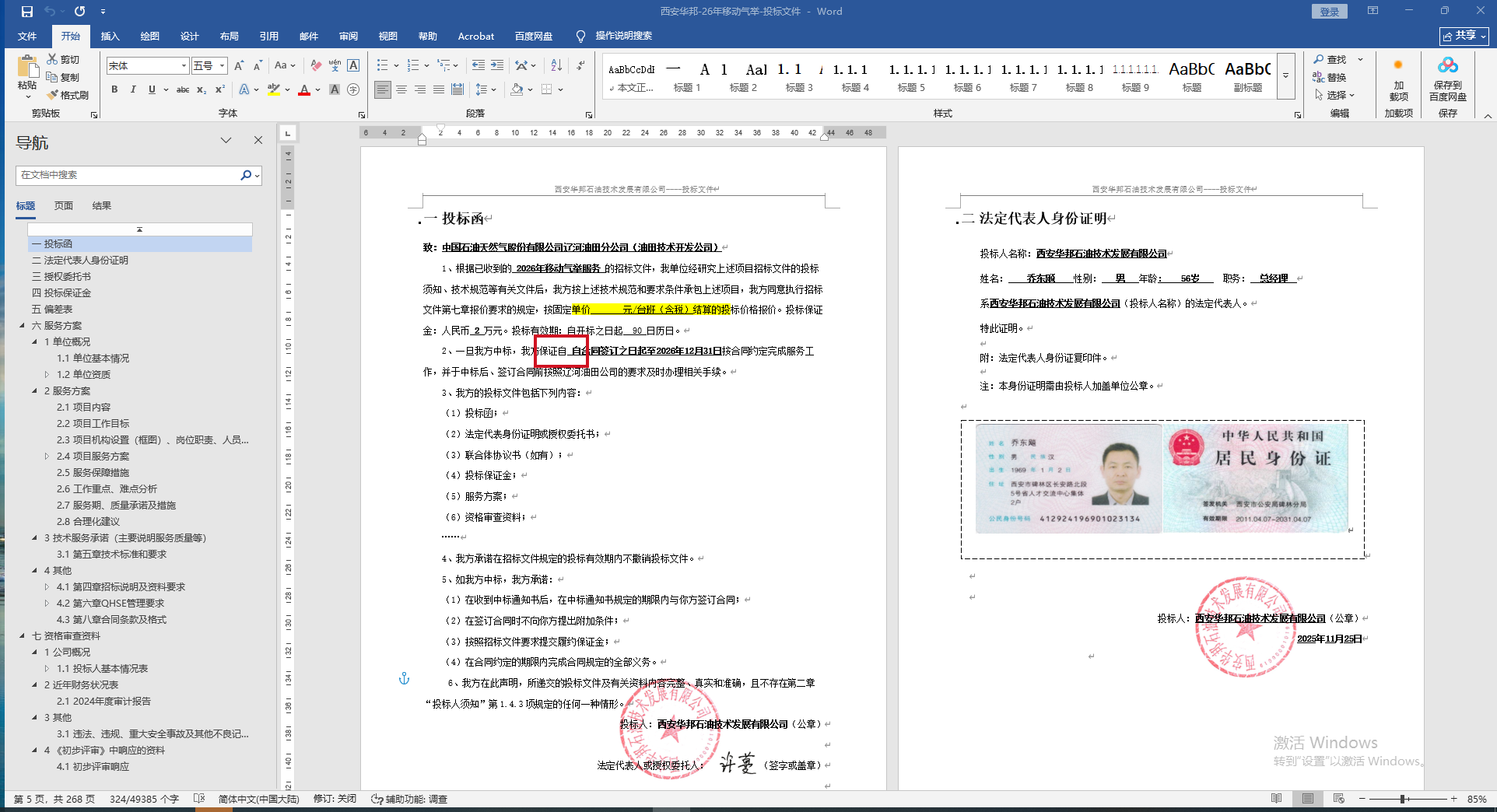Open the font size dropdown (五号)
This screenshot has height=812, width=1497.
click(223, 66)
